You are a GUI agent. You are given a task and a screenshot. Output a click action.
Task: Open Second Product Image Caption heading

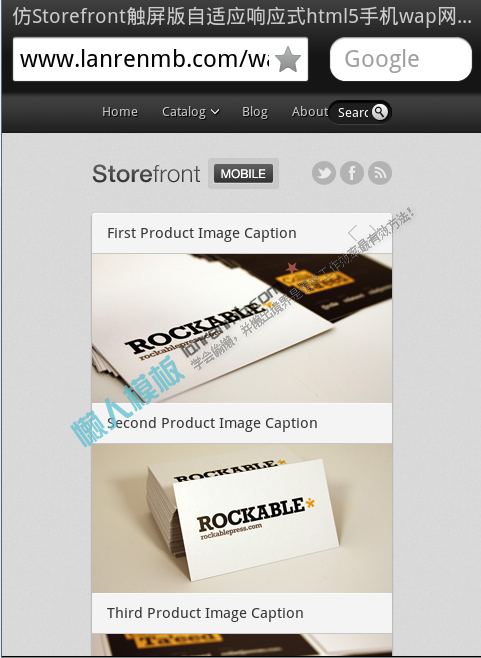coord(212,423)
